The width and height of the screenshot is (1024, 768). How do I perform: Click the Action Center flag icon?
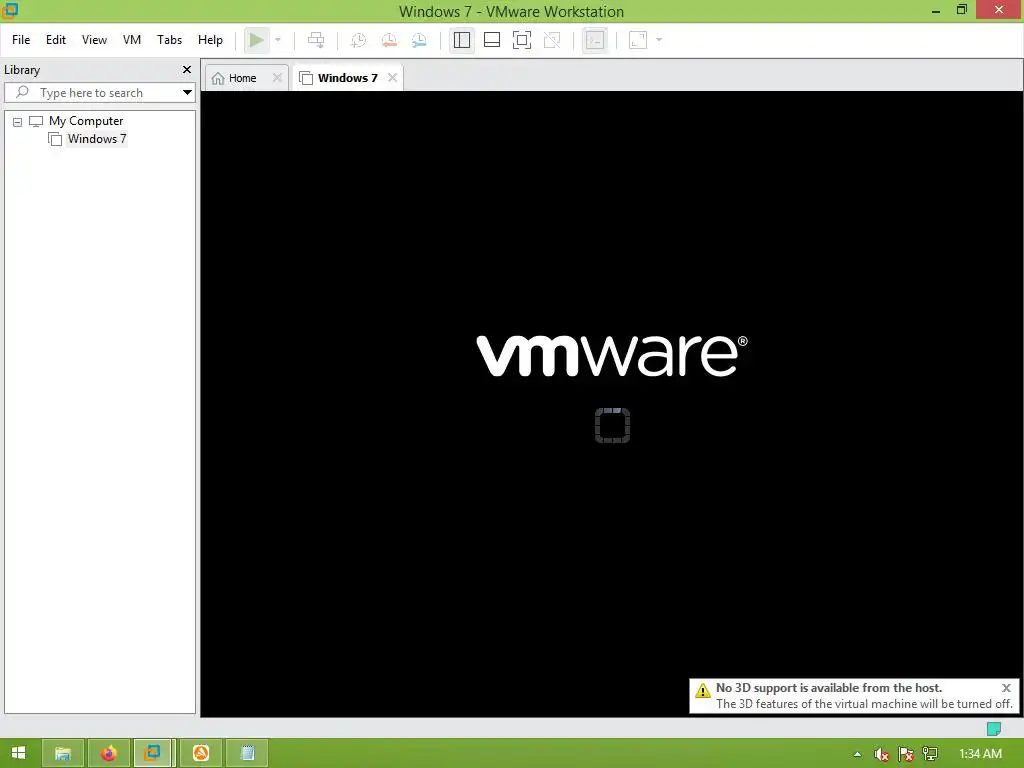[906, 754]
